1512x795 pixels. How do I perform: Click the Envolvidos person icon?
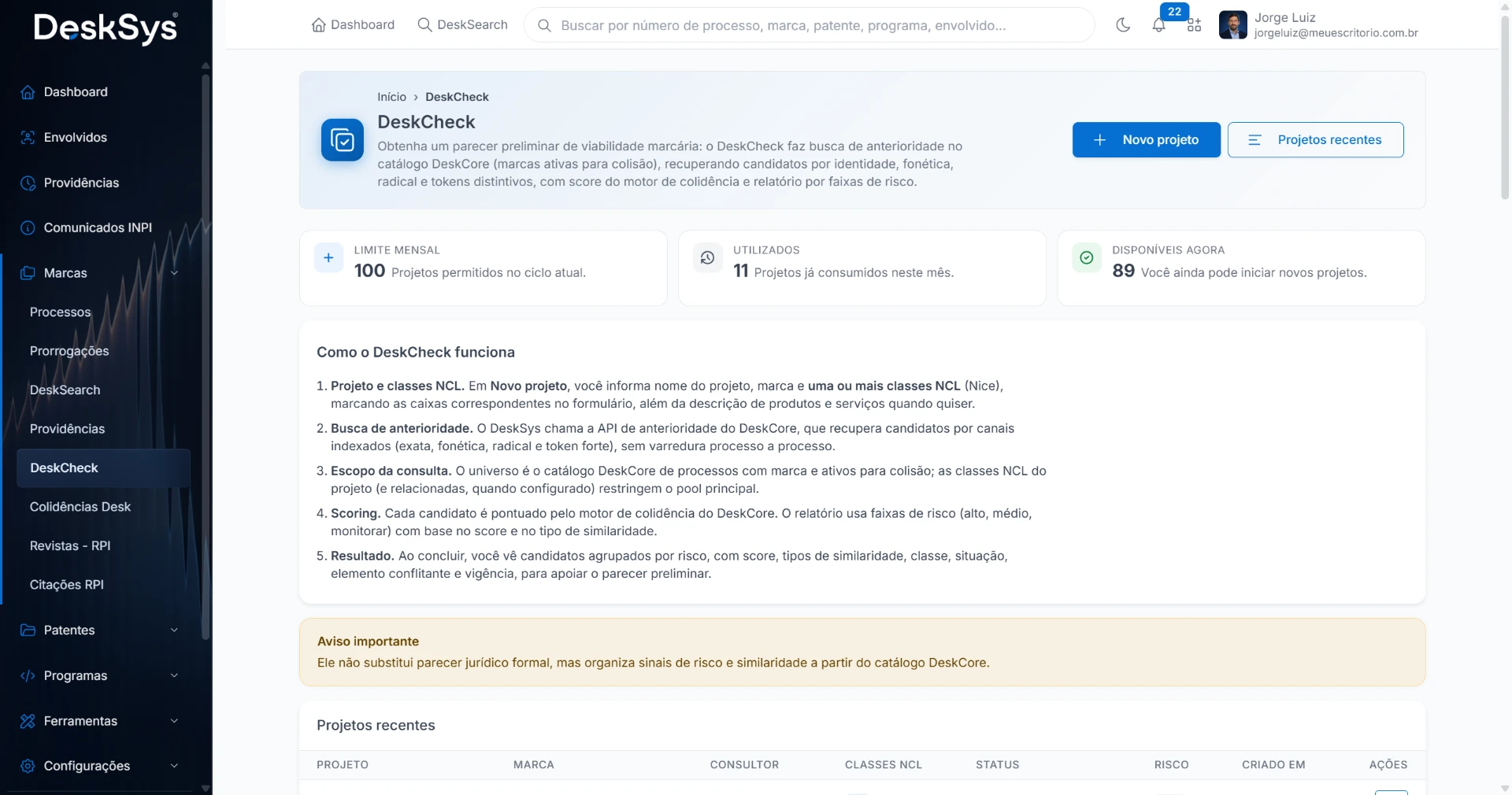click(x=28, y=138)
